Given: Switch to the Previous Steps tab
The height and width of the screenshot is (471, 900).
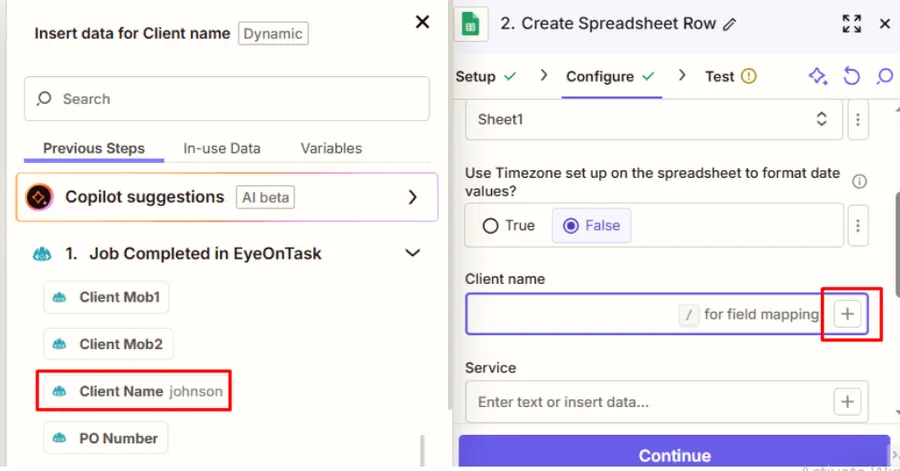Looking at the screenshot, I should pyautogui.click(x=94, y=148).
